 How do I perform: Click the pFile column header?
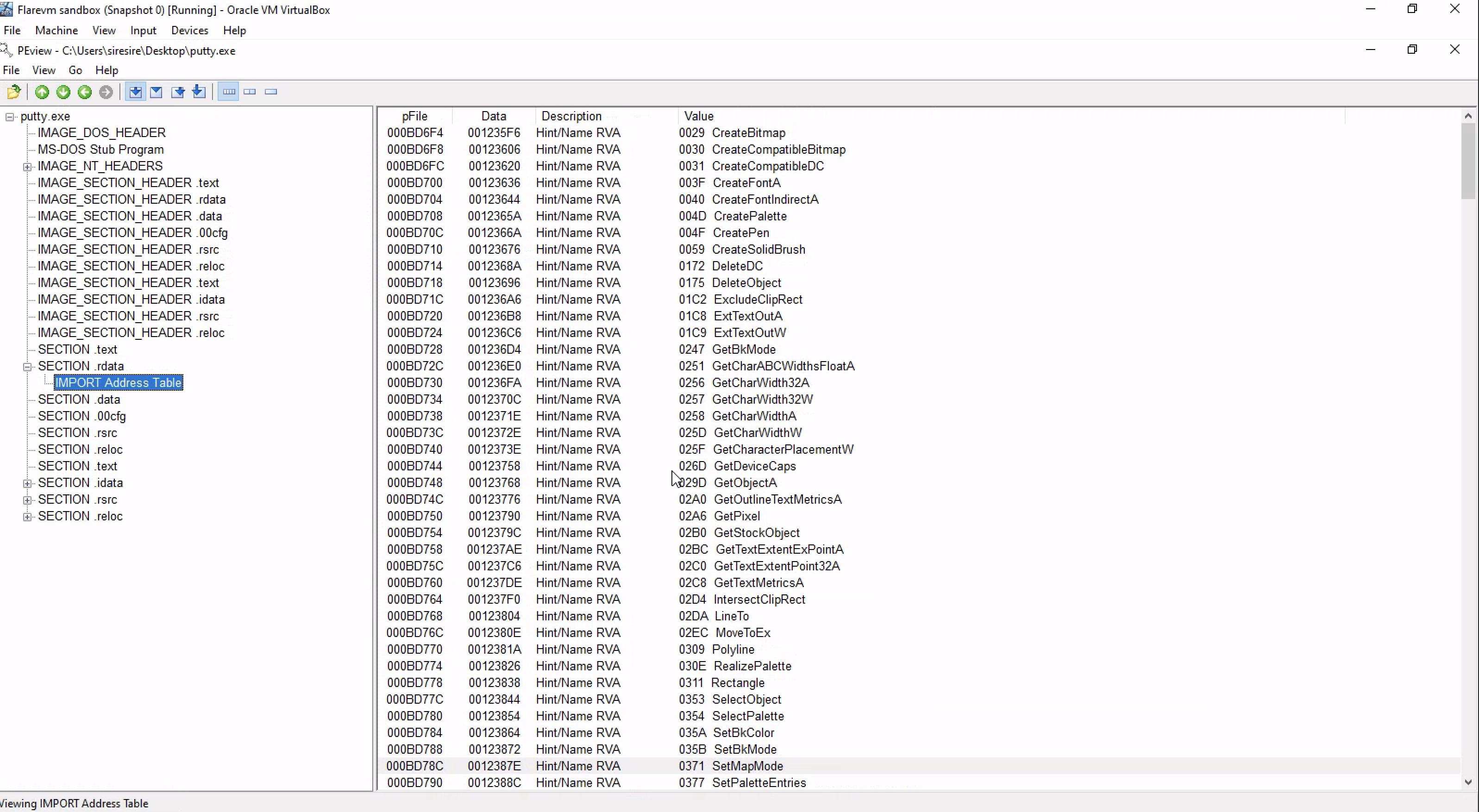pos(414,116)
